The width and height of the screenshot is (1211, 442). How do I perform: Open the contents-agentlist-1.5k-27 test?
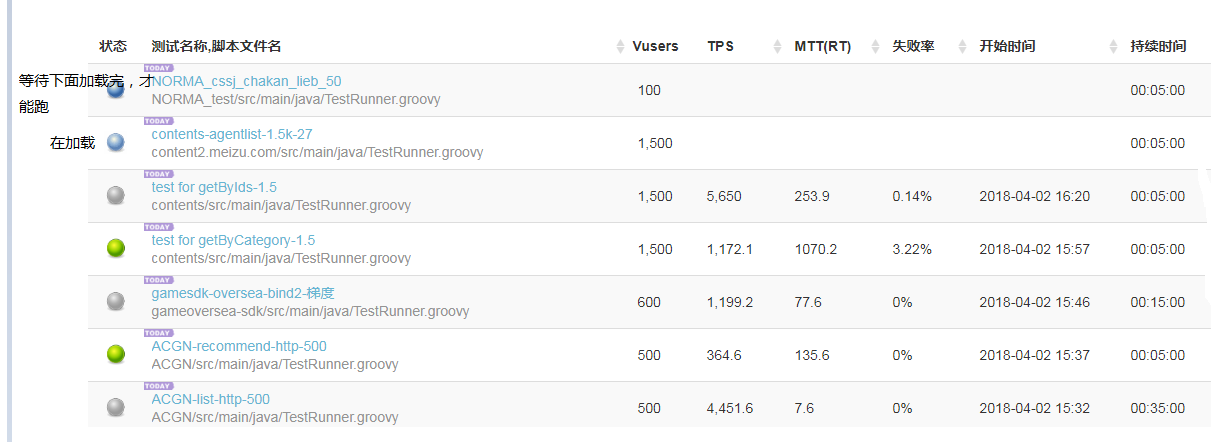coord(232,134)
